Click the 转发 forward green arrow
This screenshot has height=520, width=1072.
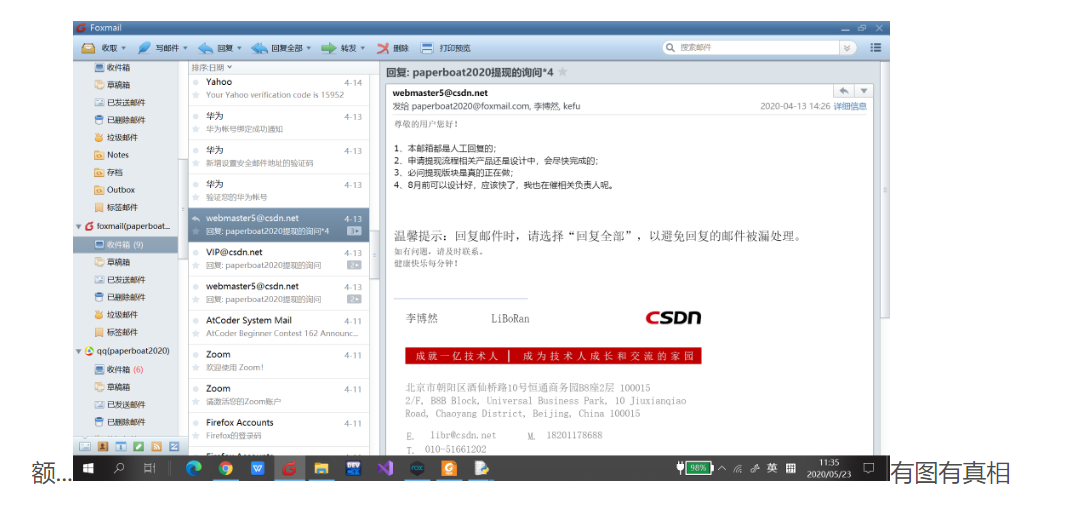(x=329, y=49)
